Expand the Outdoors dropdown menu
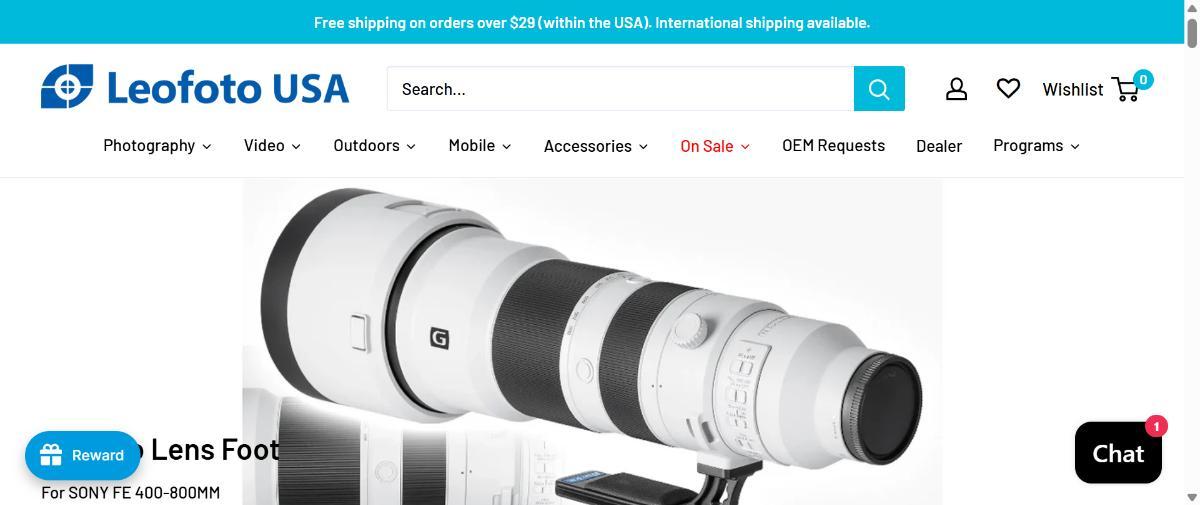This screenshot has width=1200, height=505. 374,146
